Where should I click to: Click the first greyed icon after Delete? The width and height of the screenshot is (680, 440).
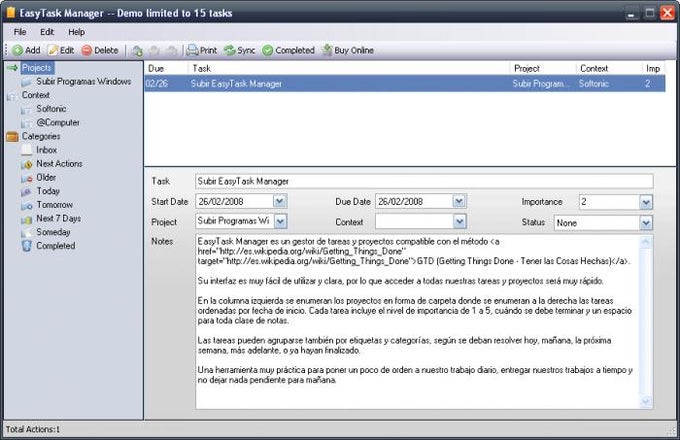coord(137,51)
